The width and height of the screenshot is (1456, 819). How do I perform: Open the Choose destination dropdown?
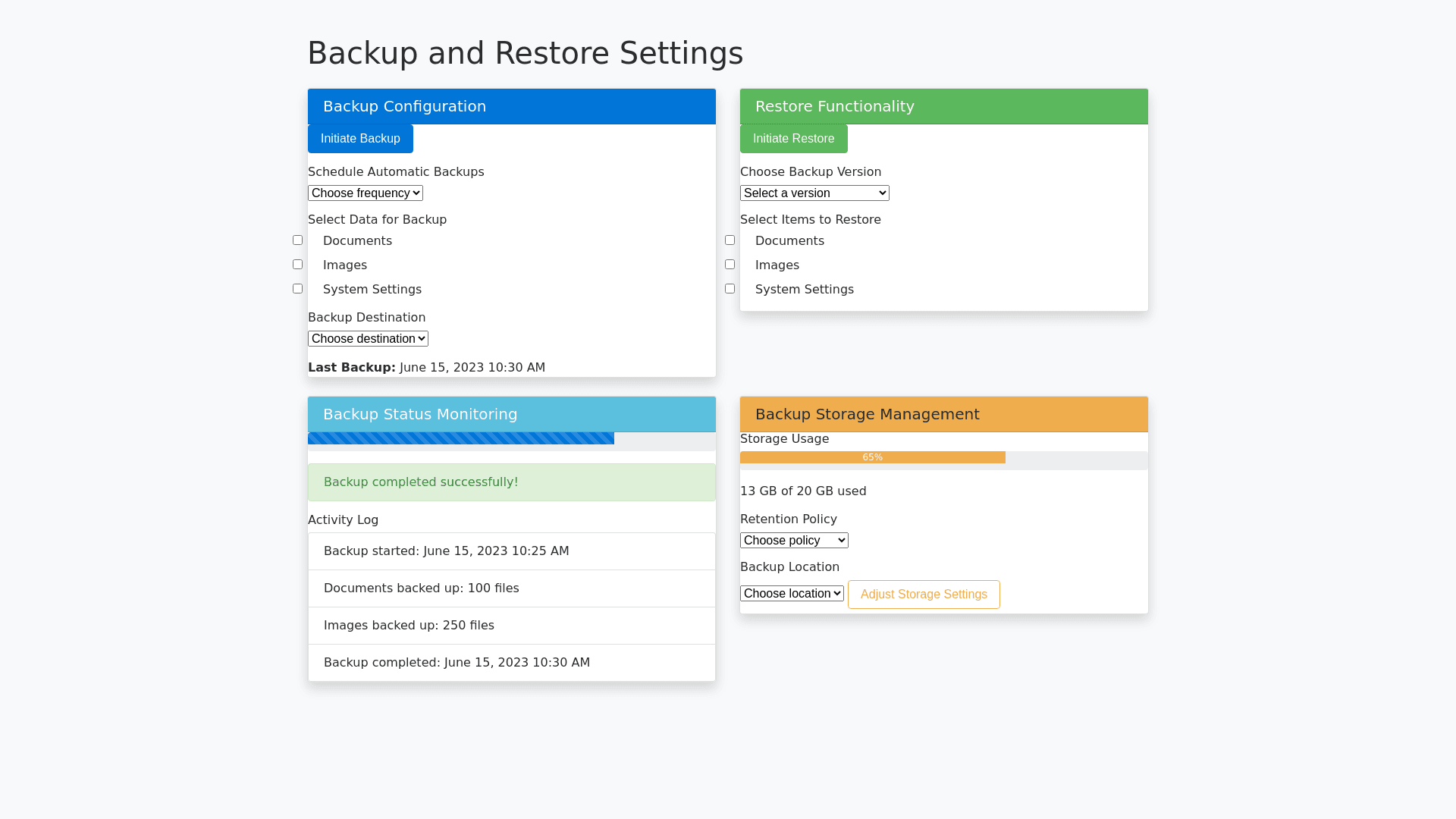(368, 339)
